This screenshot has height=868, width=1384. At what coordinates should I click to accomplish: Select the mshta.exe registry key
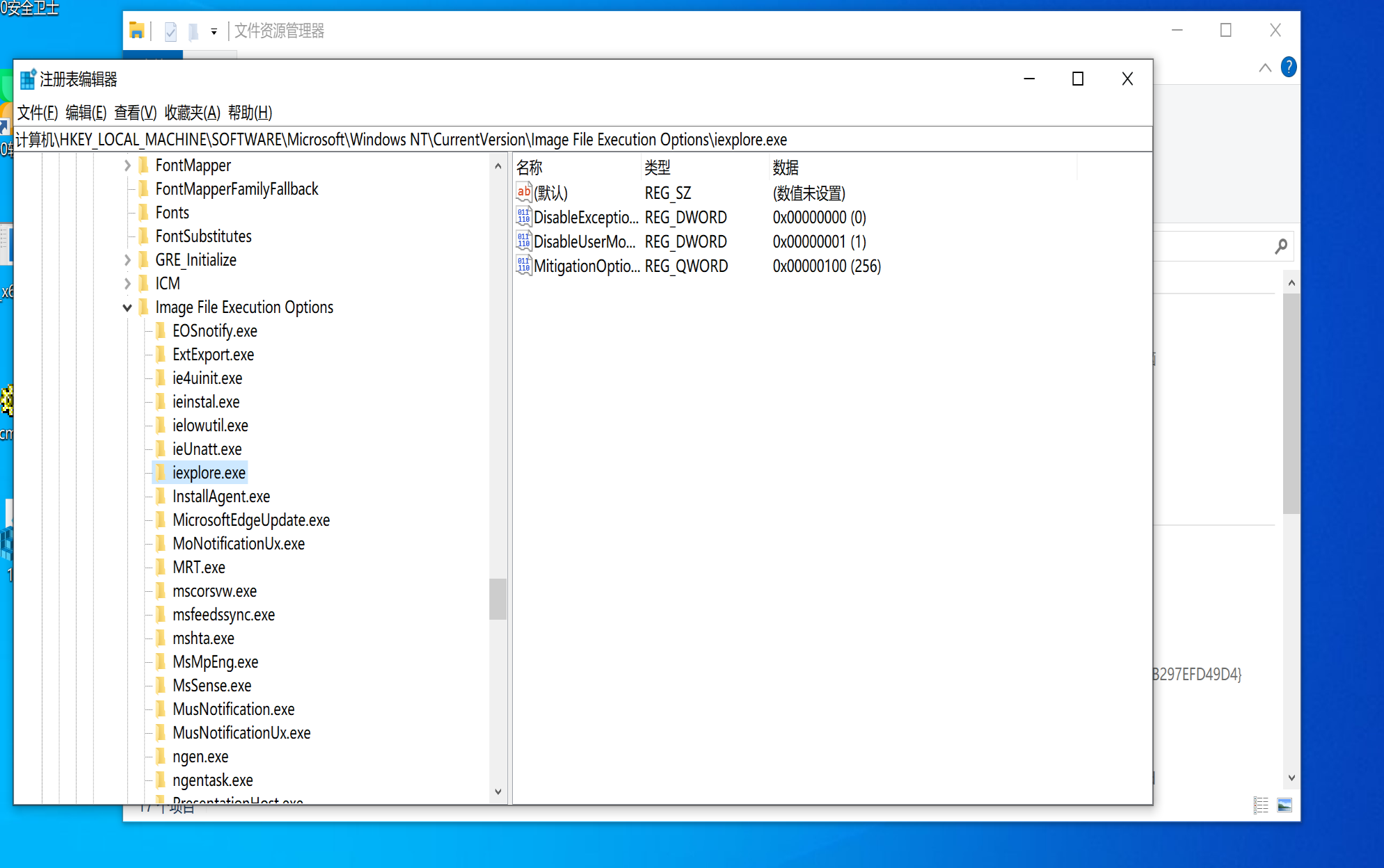coord(203,638)
